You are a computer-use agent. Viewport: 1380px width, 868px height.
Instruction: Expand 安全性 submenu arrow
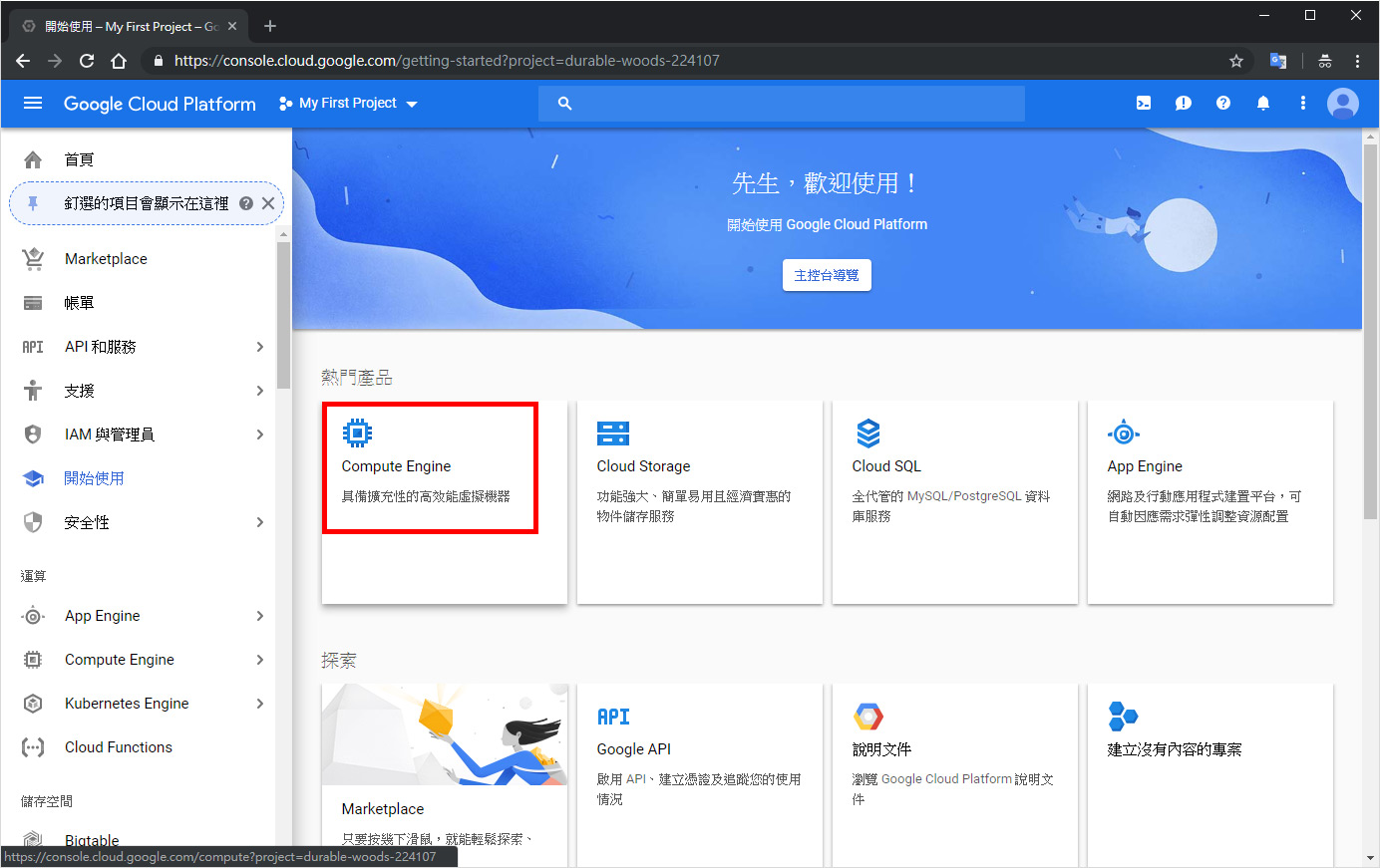click(x=259, y=522)
